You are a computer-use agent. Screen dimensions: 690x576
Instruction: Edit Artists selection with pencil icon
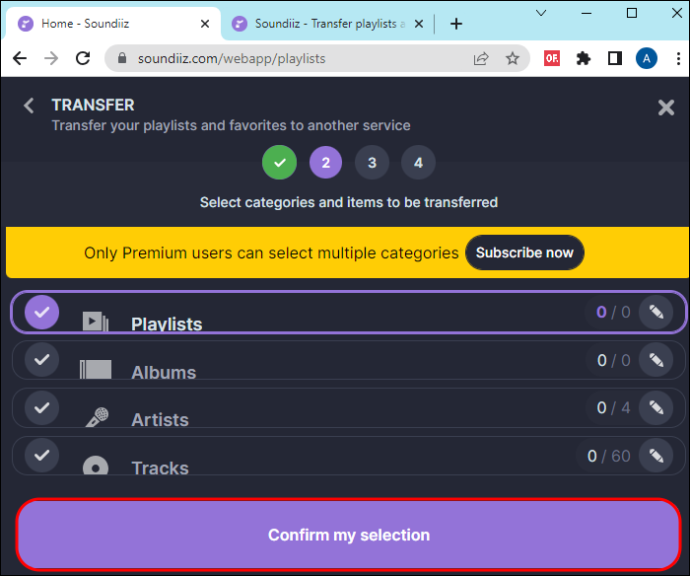point(656,407)
